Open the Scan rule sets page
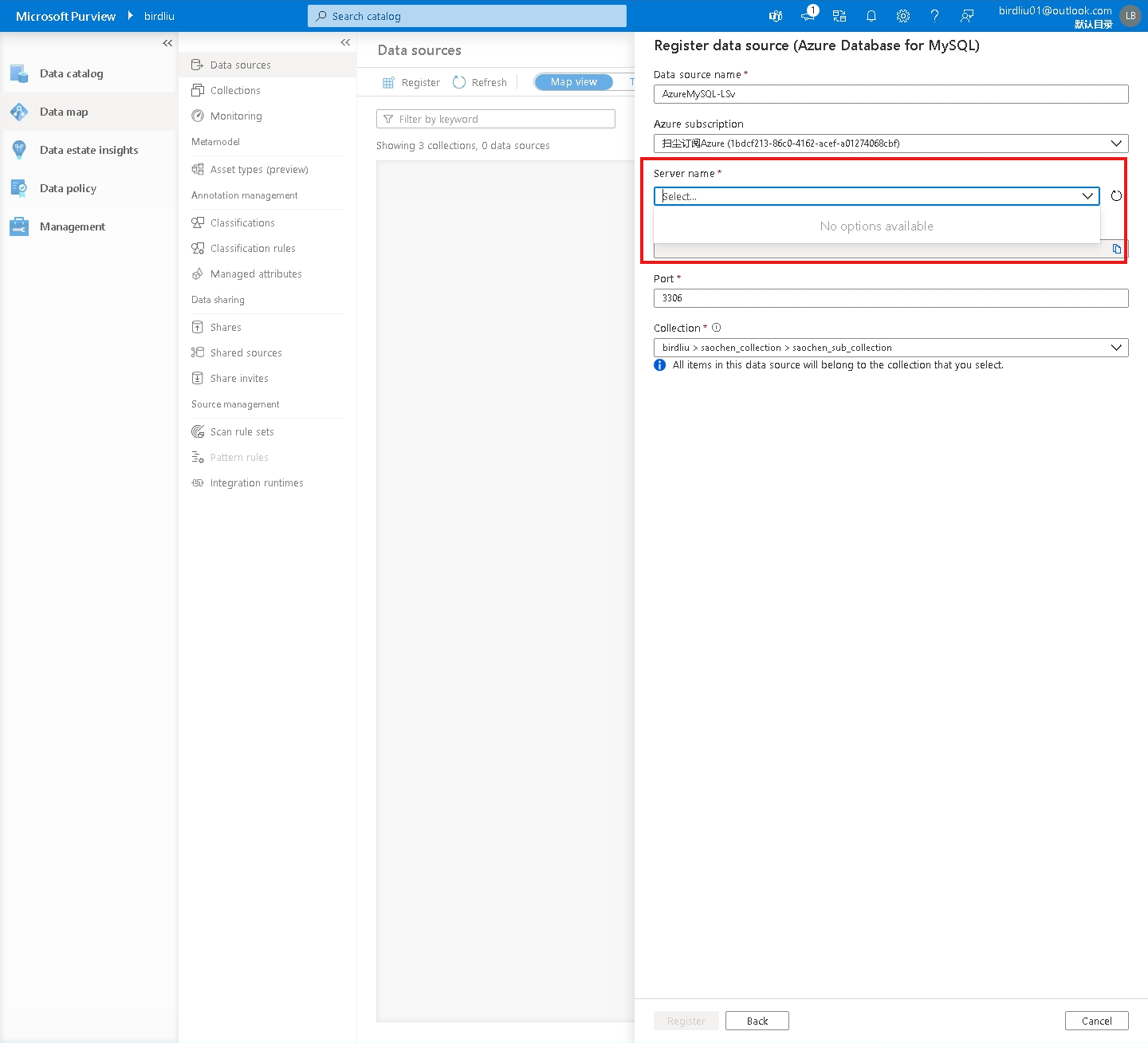 (242, 431)
